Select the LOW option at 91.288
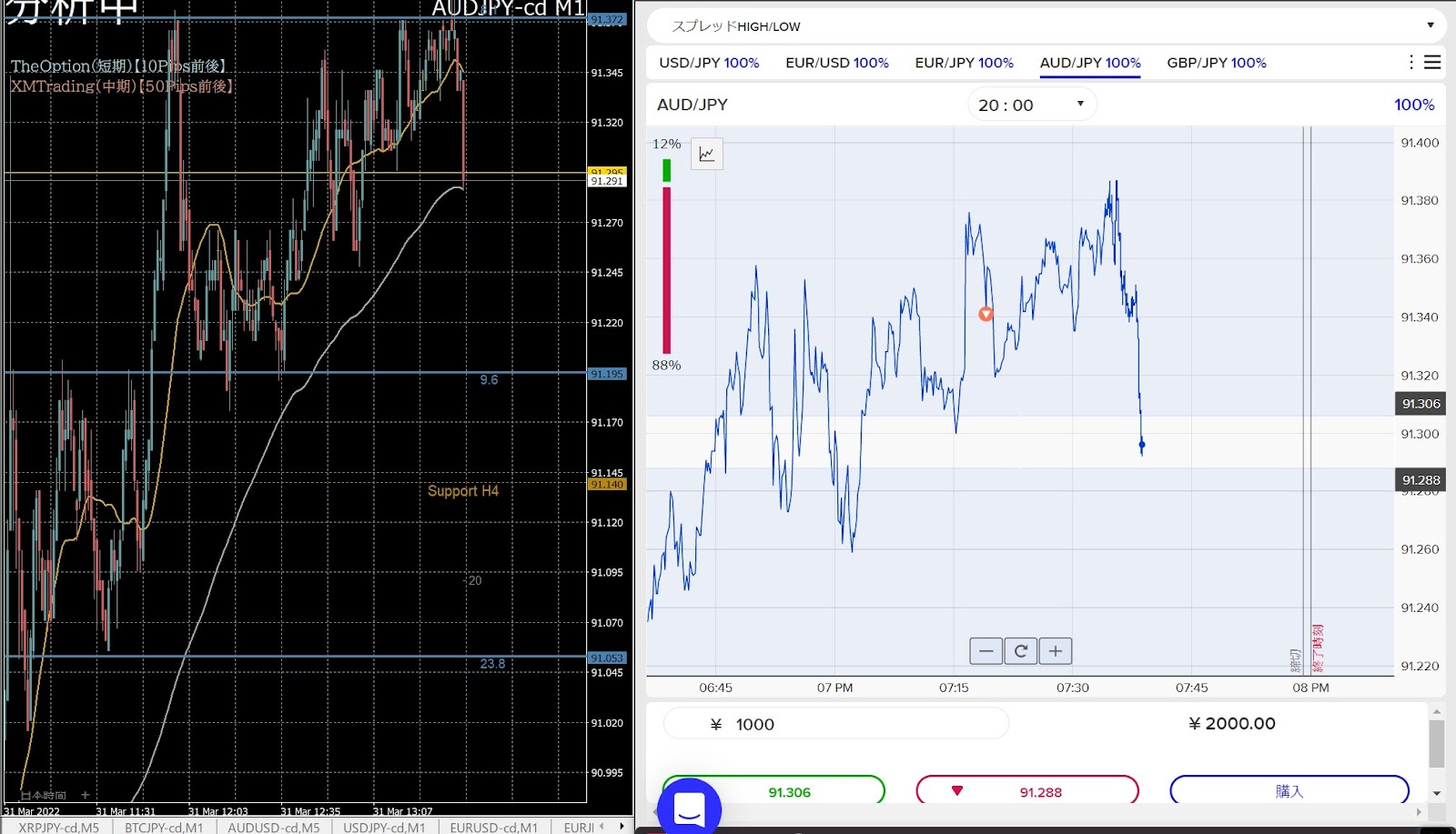Viewport: 1456px width, 834px height. click(1026, 791)
